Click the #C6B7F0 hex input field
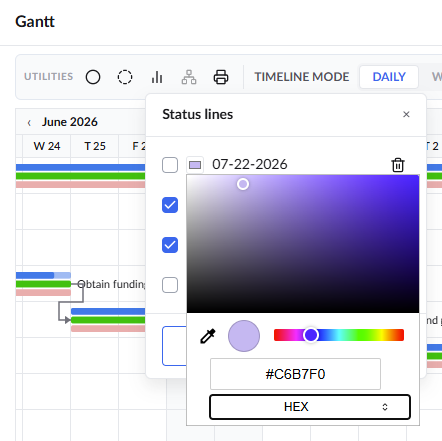442x441 pixels. click(x=295, y=374)
